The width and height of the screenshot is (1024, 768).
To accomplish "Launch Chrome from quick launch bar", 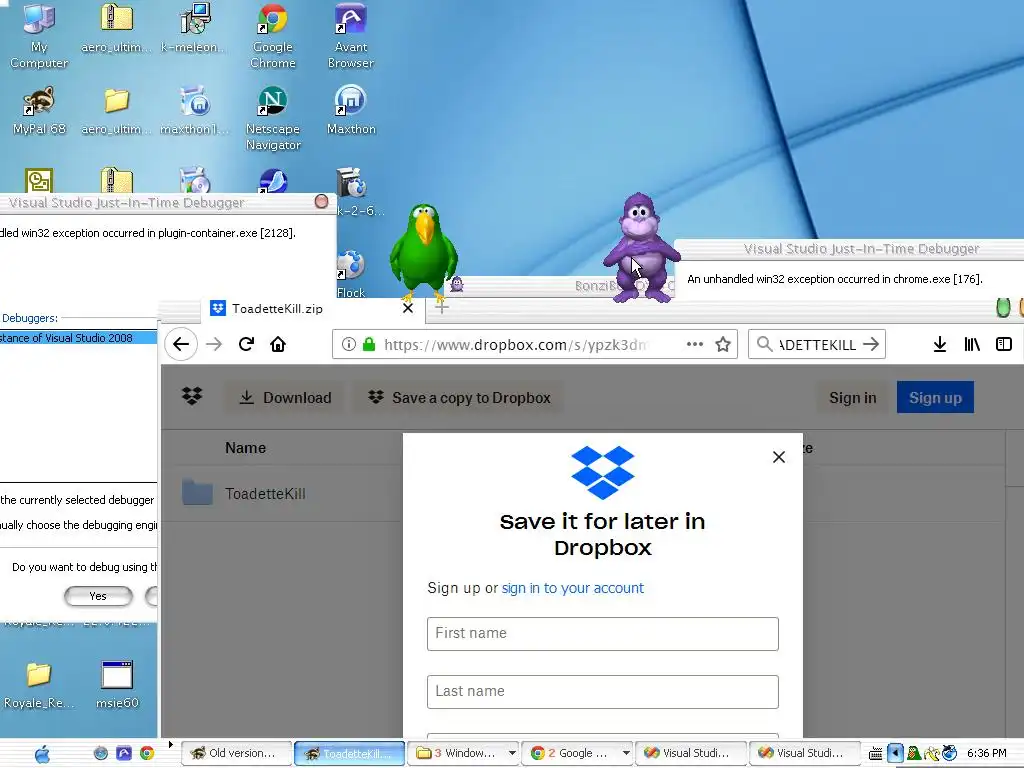I will coord(147,753).
